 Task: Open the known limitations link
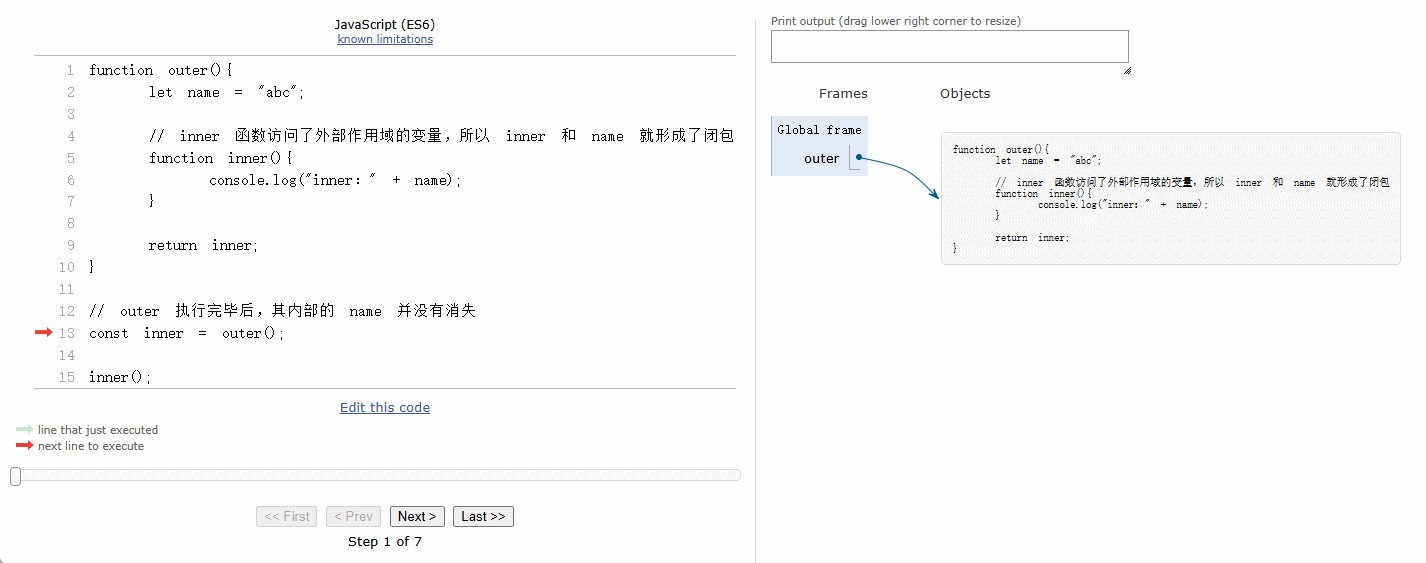[385, 40]
